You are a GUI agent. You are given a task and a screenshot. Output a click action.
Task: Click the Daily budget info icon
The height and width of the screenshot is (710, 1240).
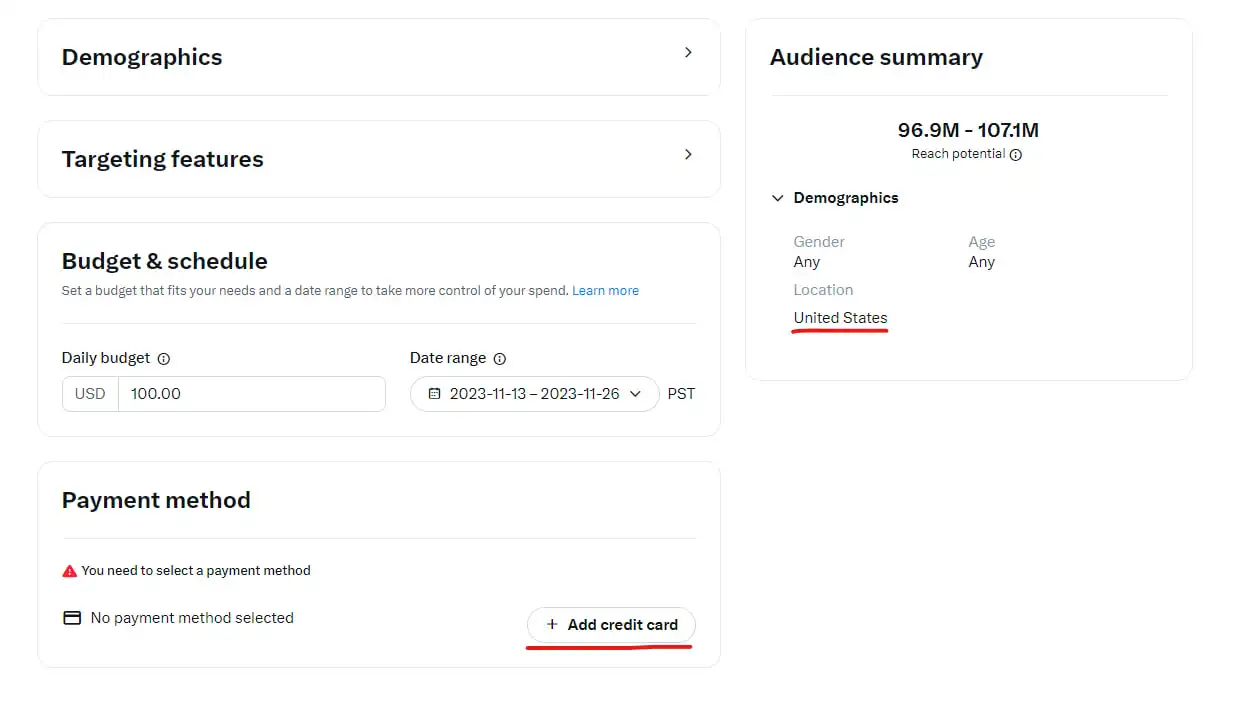pyautogui.click(x=164, y=359)
